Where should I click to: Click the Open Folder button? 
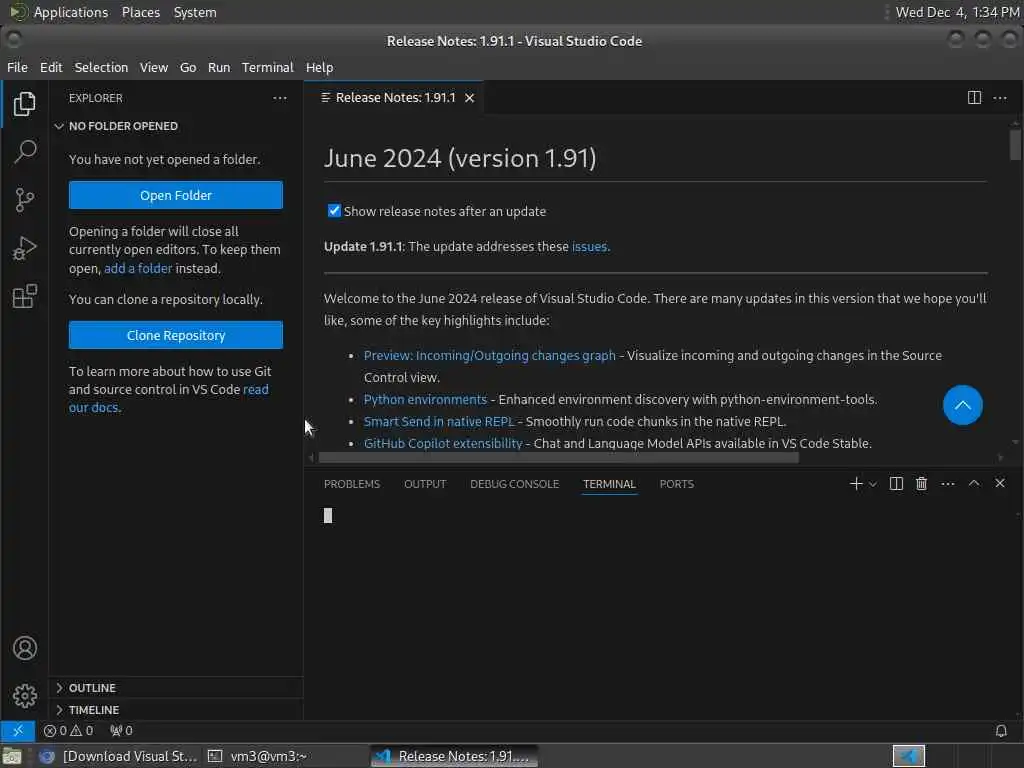point(176,195)
